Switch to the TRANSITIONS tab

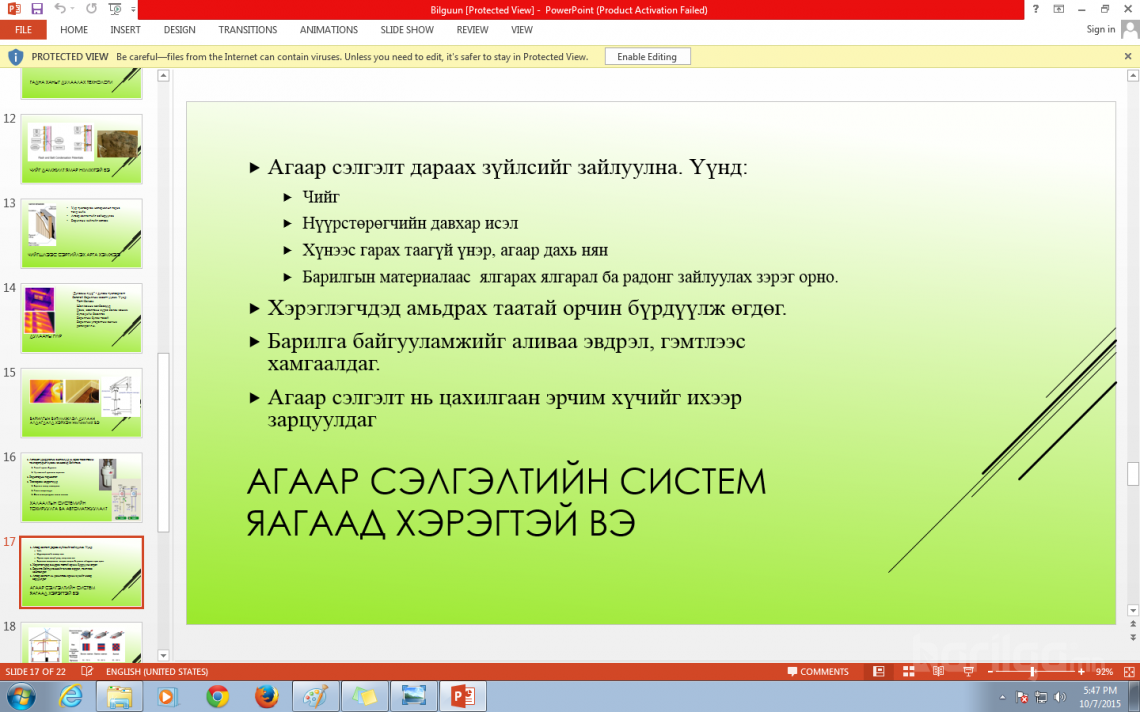coord(248,30)
